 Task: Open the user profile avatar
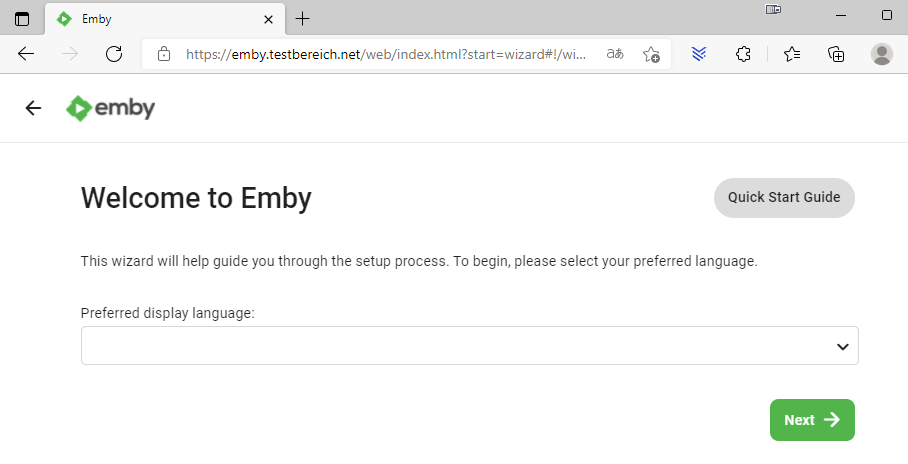881,54
